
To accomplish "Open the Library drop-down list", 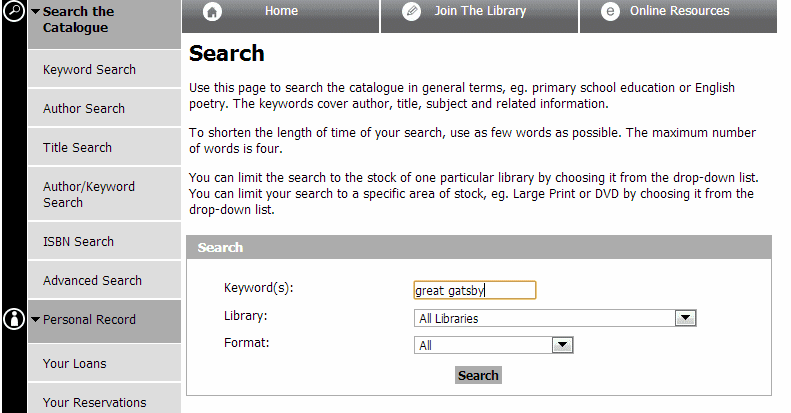I will [x=685, y=318].
